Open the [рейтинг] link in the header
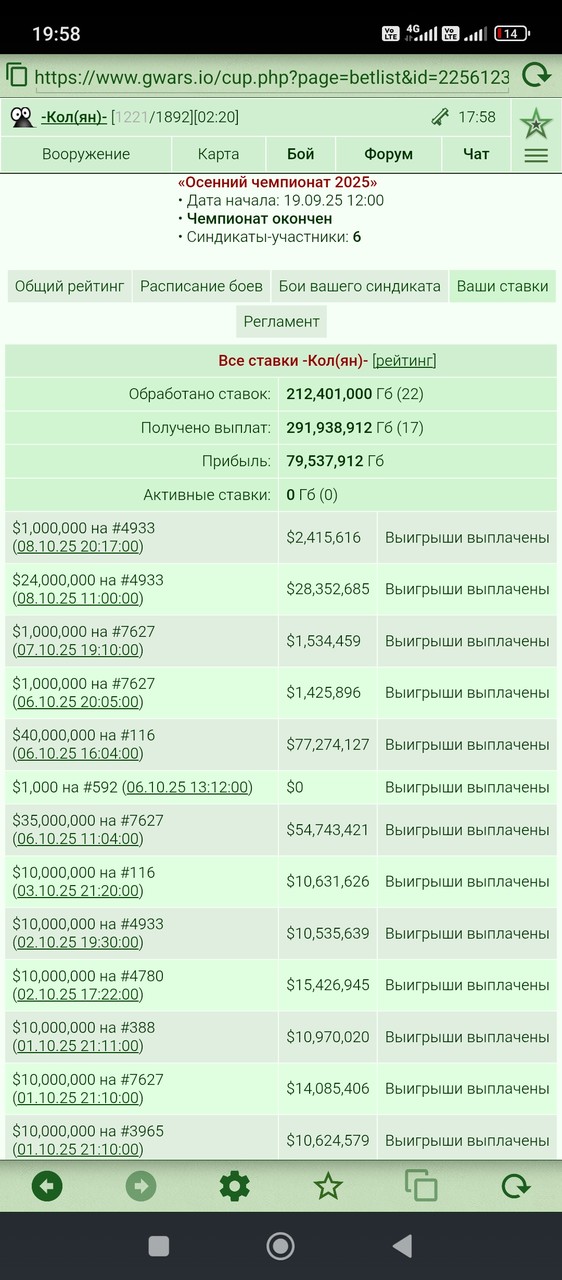Screen dimensions: 562x1280 pyautogui.click(x=404, y=361)
